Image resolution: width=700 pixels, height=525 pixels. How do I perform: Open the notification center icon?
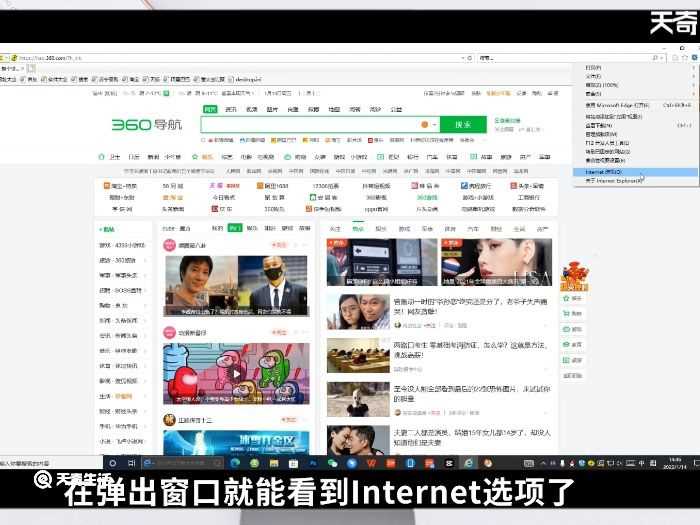696,463
